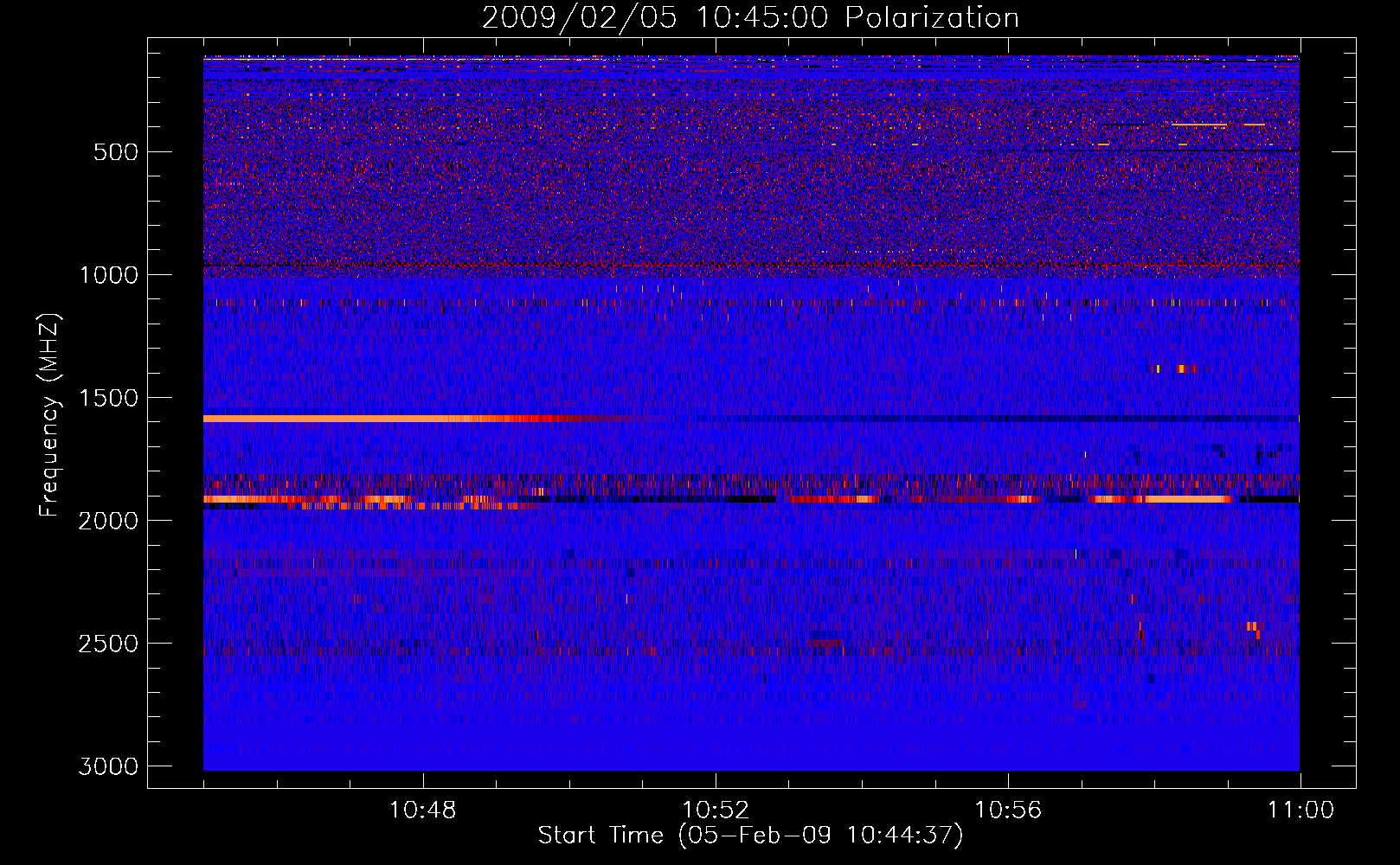The width and height of the screenshot is (1400, 865).
Task: Select the 2000 frequency tick label
Action: click(108, 521)
